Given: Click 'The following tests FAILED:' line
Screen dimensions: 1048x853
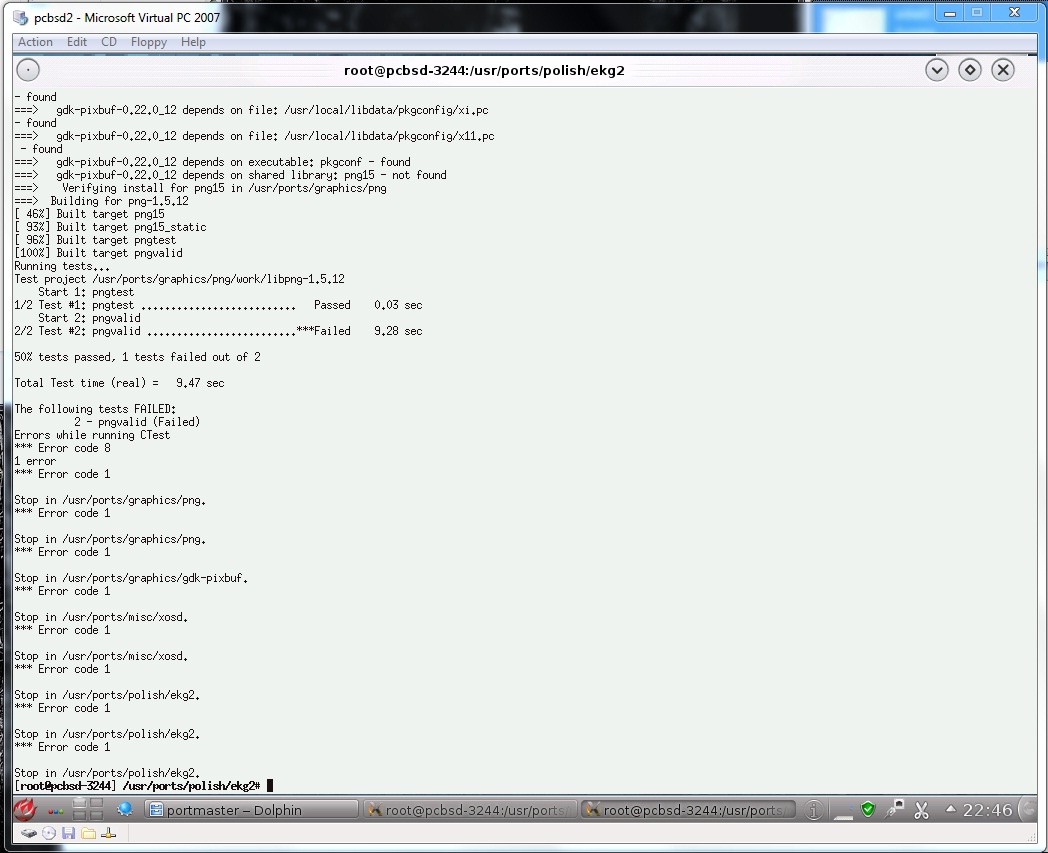Looking at the screenshot, I should click(95, 409).
